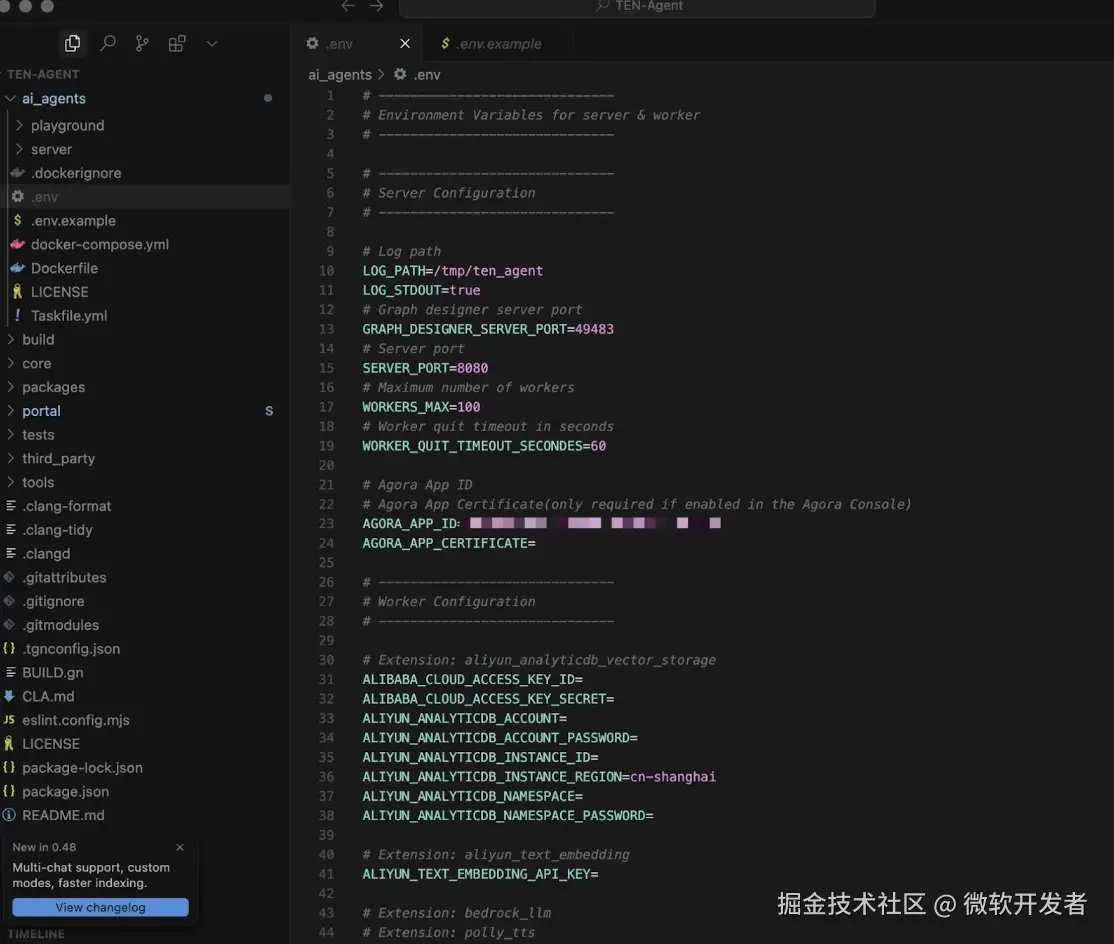Expand the playground folder
This screenshot has height=944, width=1114.
click(144, 125)
